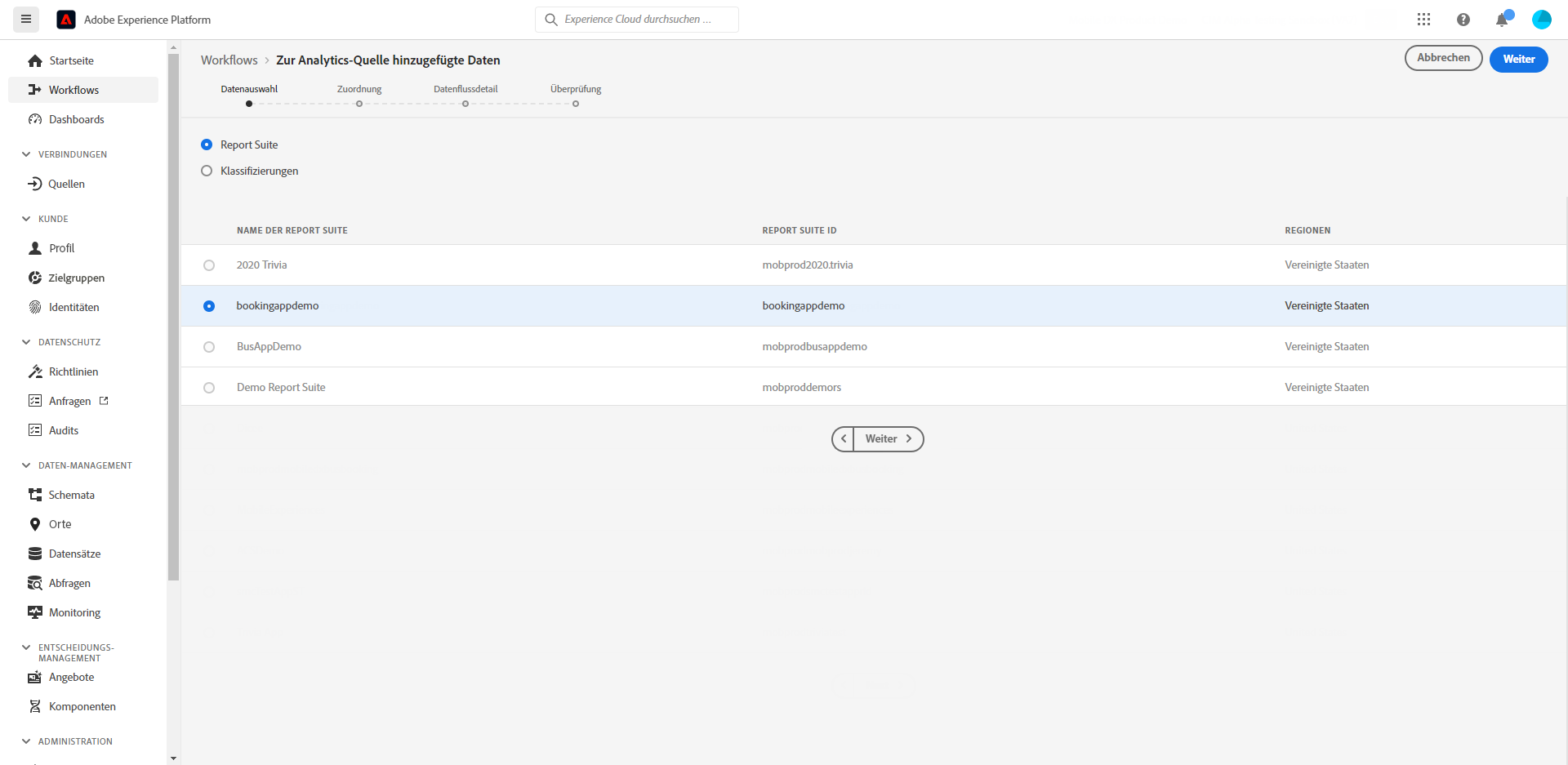The width and height of the screenshot is (1568, 765).
Task: Click the Abbrechen button
Action: click(x=1443, y=58)
